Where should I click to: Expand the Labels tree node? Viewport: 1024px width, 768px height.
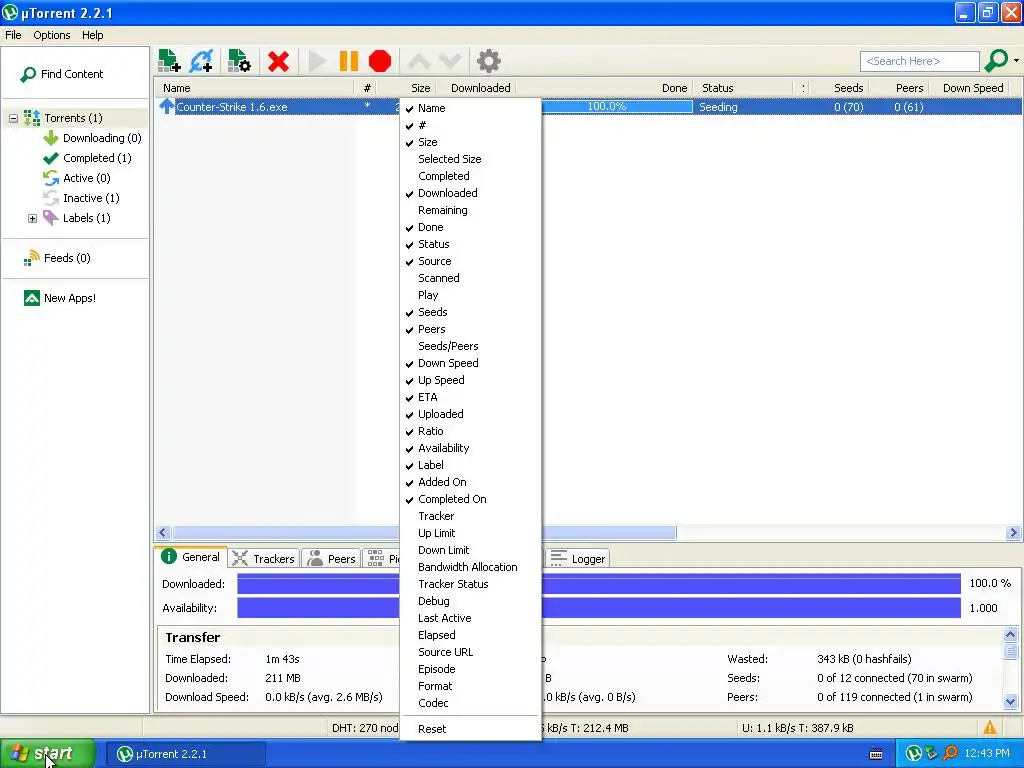pyautogui.click(x=32, y=218)
